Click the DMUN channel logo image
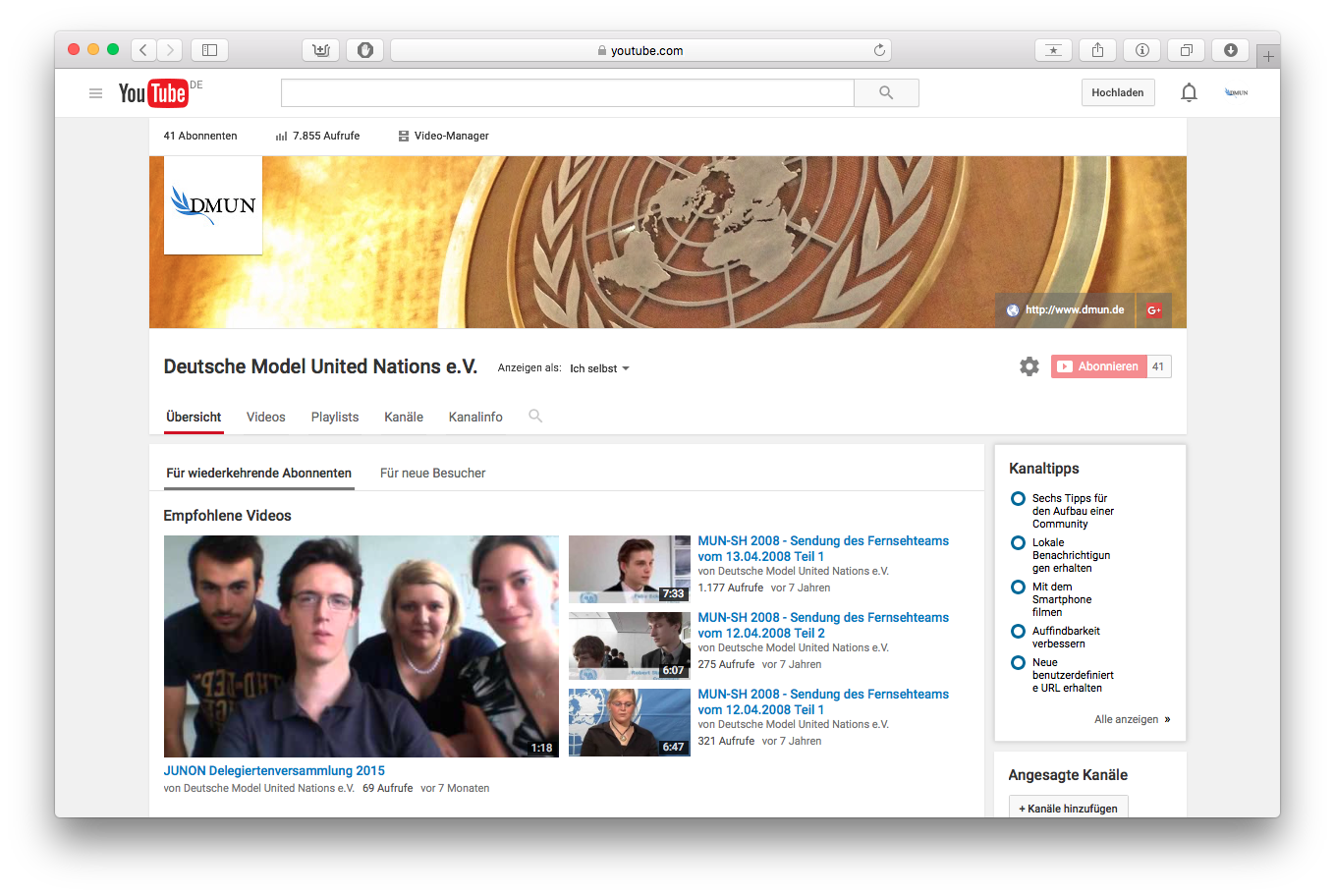The width and height of the screenshot is (1335, 896). 213,205
